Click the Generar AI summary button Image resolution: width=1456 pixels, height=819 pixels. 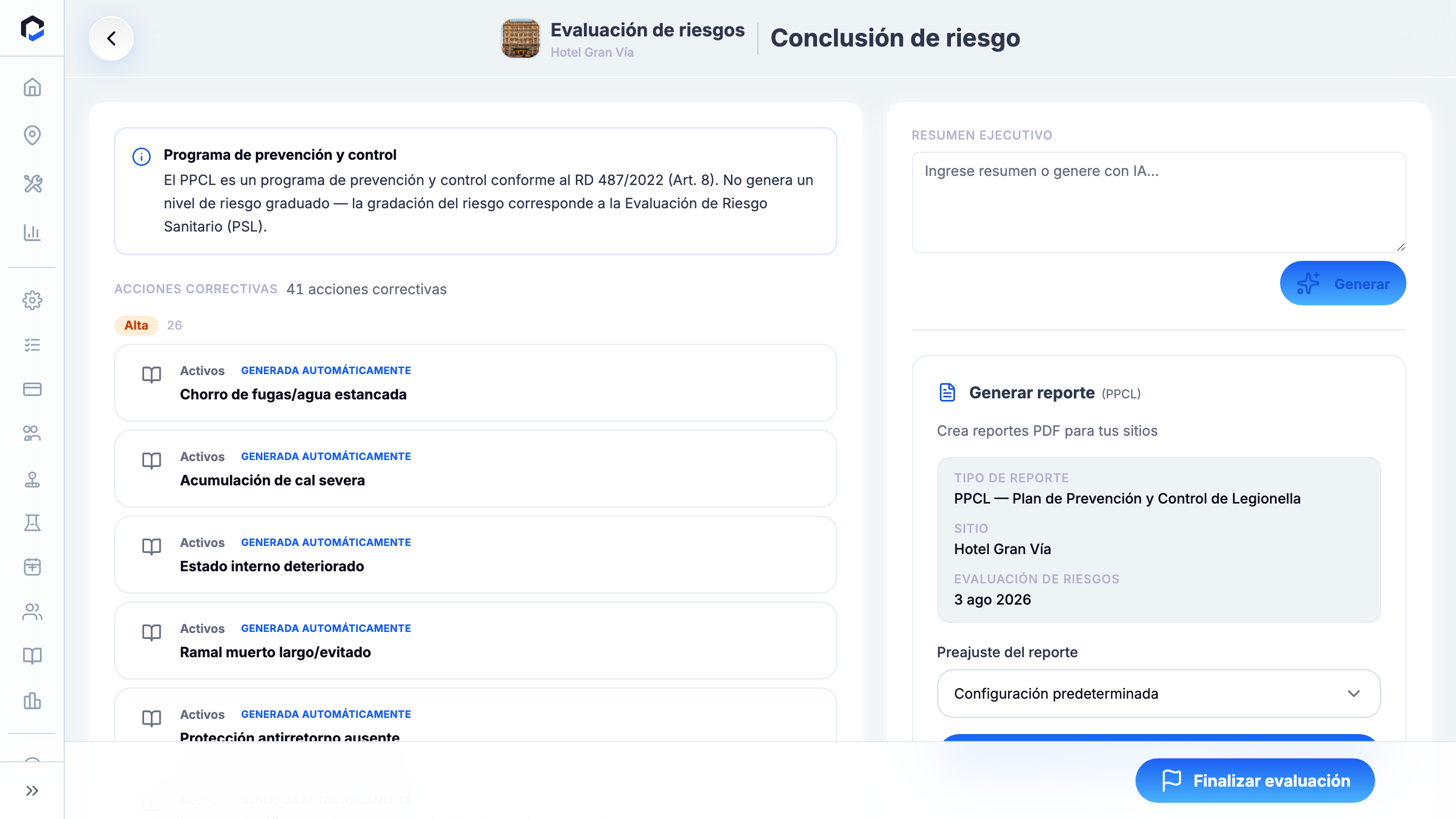click(x=1343, y=284)
